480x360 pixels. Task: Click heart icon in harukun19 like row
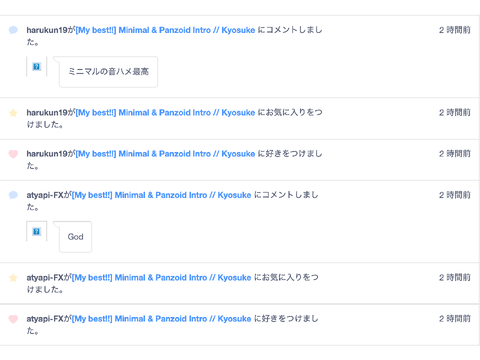coord(13,154)
